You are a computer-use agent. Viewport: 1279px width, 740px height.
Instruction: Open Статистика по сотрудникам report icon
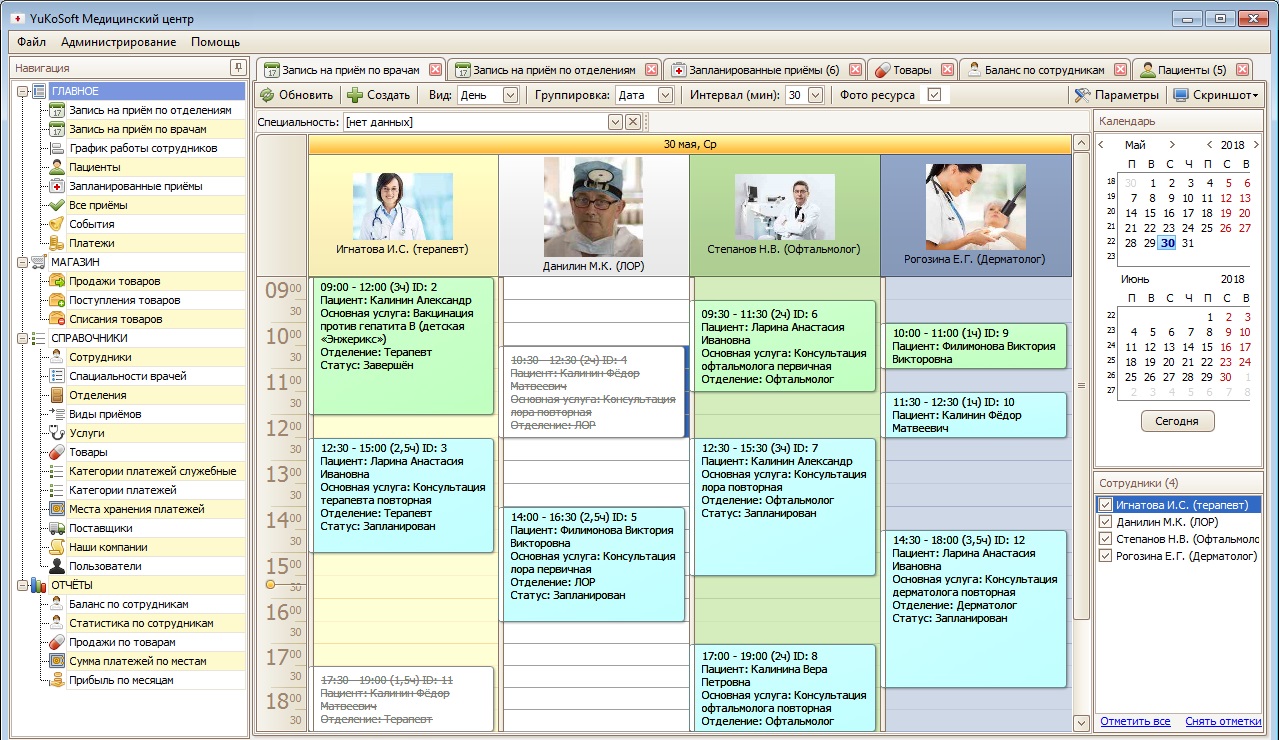point(57,623)
